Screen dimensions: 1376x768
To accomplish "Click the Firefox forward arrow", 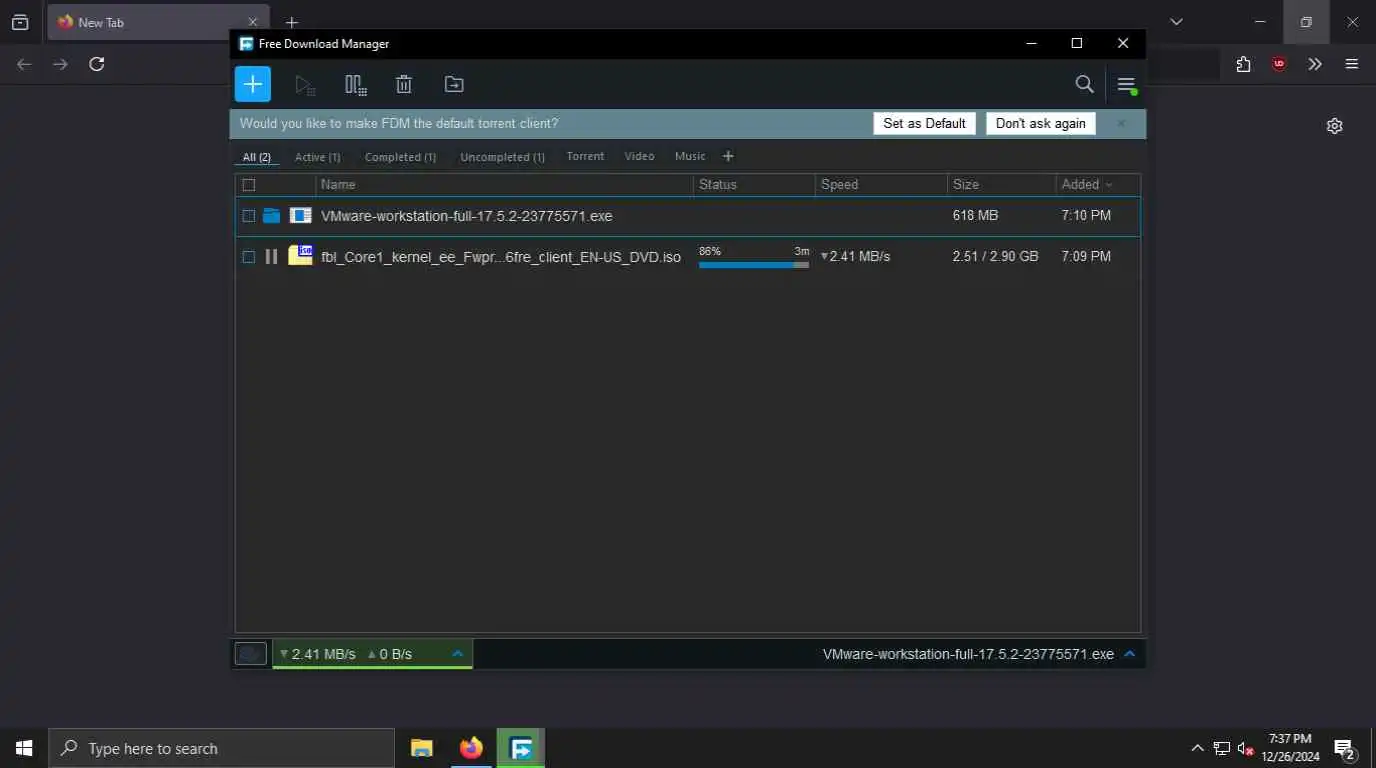I will pyautogui.click(x=61, y=64).
